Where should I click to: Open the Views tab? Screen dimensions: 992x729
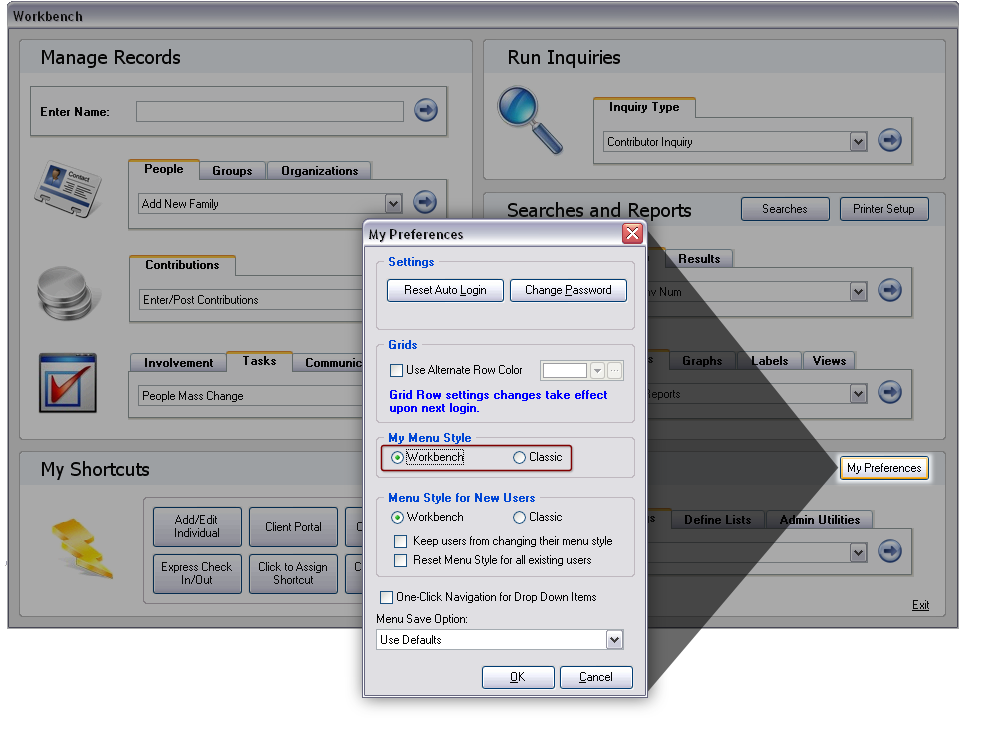pos(829,361)
